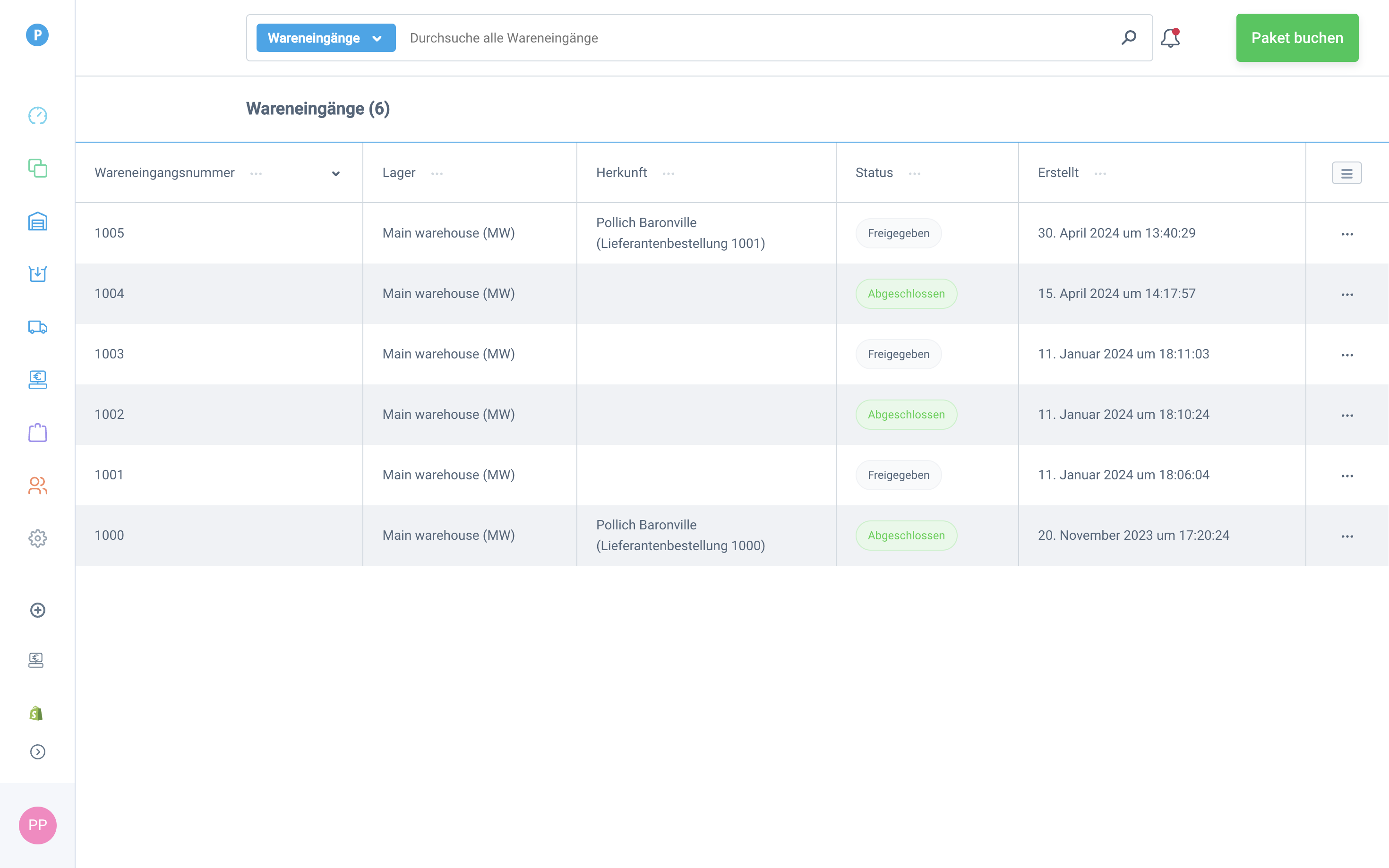The image size is (1389, 868).
Task: Click the customers people icon in sidebar
Action: click(37, 485)
